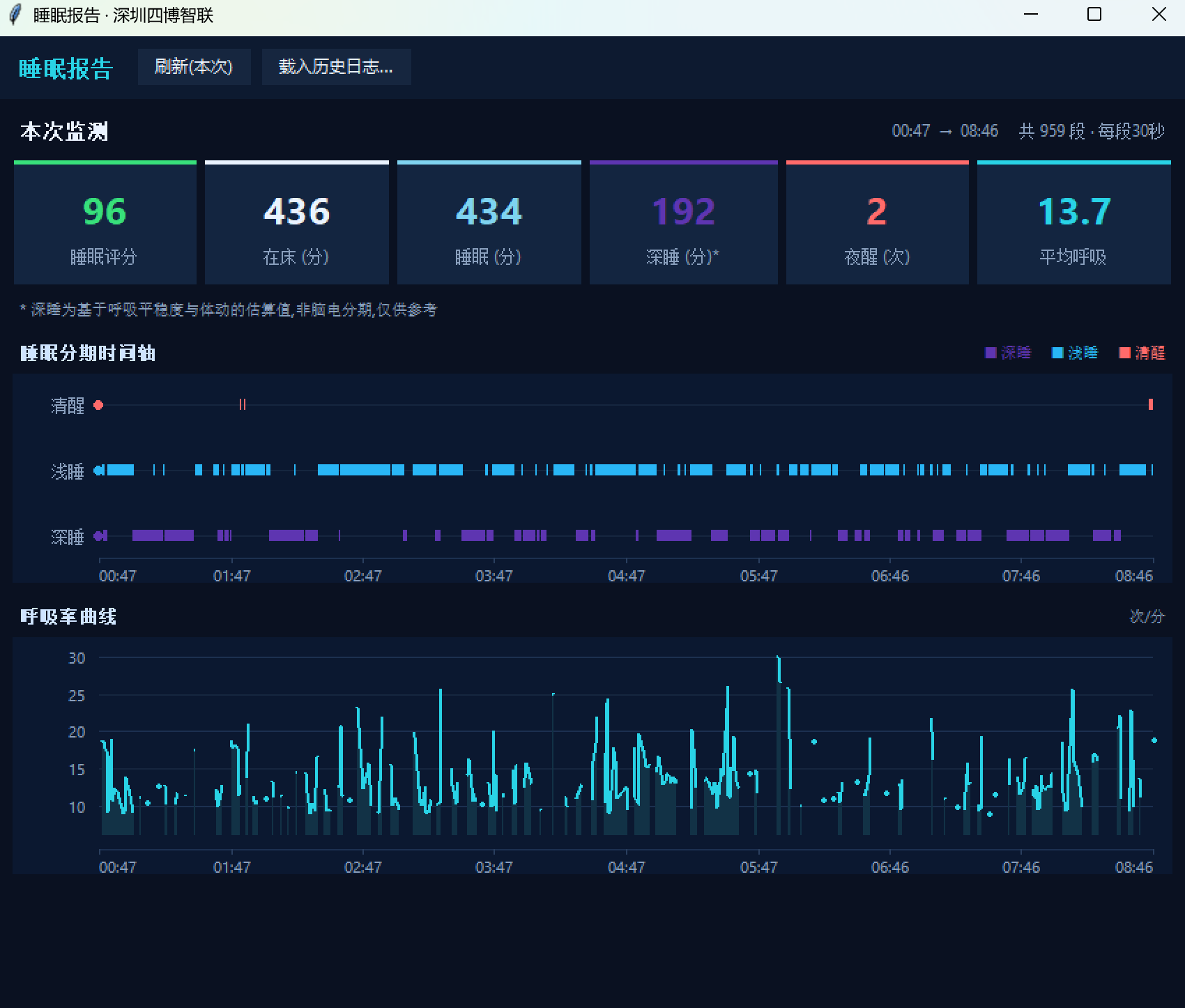Select the 睡眠 (分) 434 card
1185x1008 pixels.
(x=489, y=223)
